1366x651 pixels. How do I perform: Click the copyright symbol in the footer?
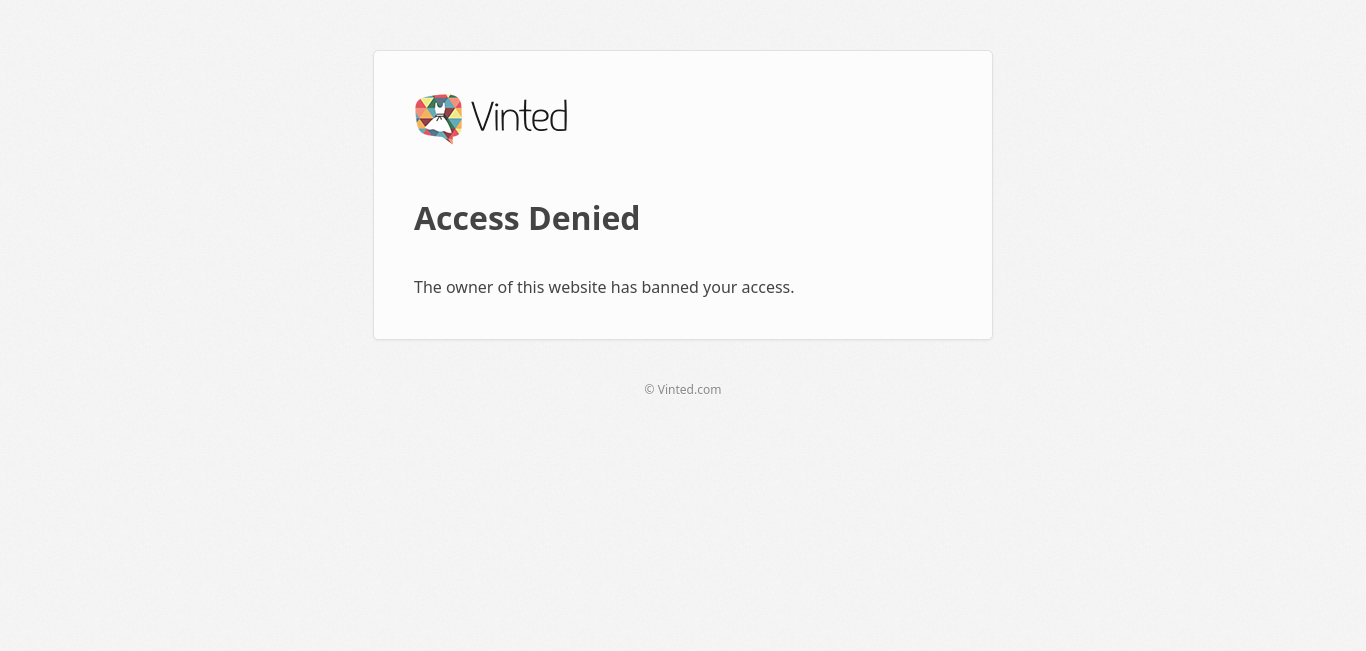649,390
